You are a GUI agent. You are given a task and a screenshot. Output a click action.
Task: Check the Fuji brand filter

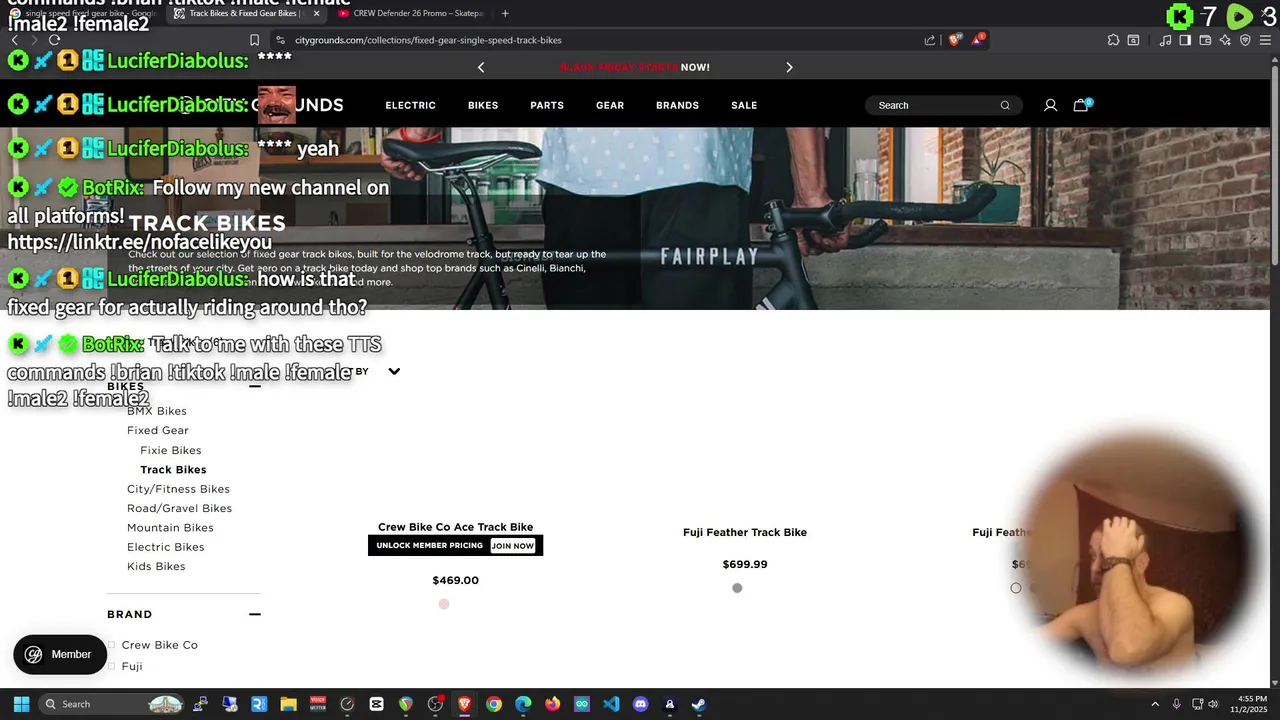[x=111, y=666]
